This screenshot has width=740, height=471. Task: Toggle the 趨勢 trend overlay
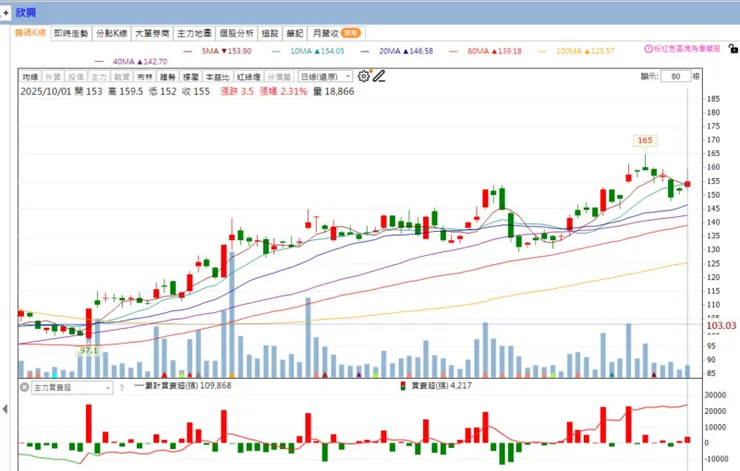pos(168,76)
